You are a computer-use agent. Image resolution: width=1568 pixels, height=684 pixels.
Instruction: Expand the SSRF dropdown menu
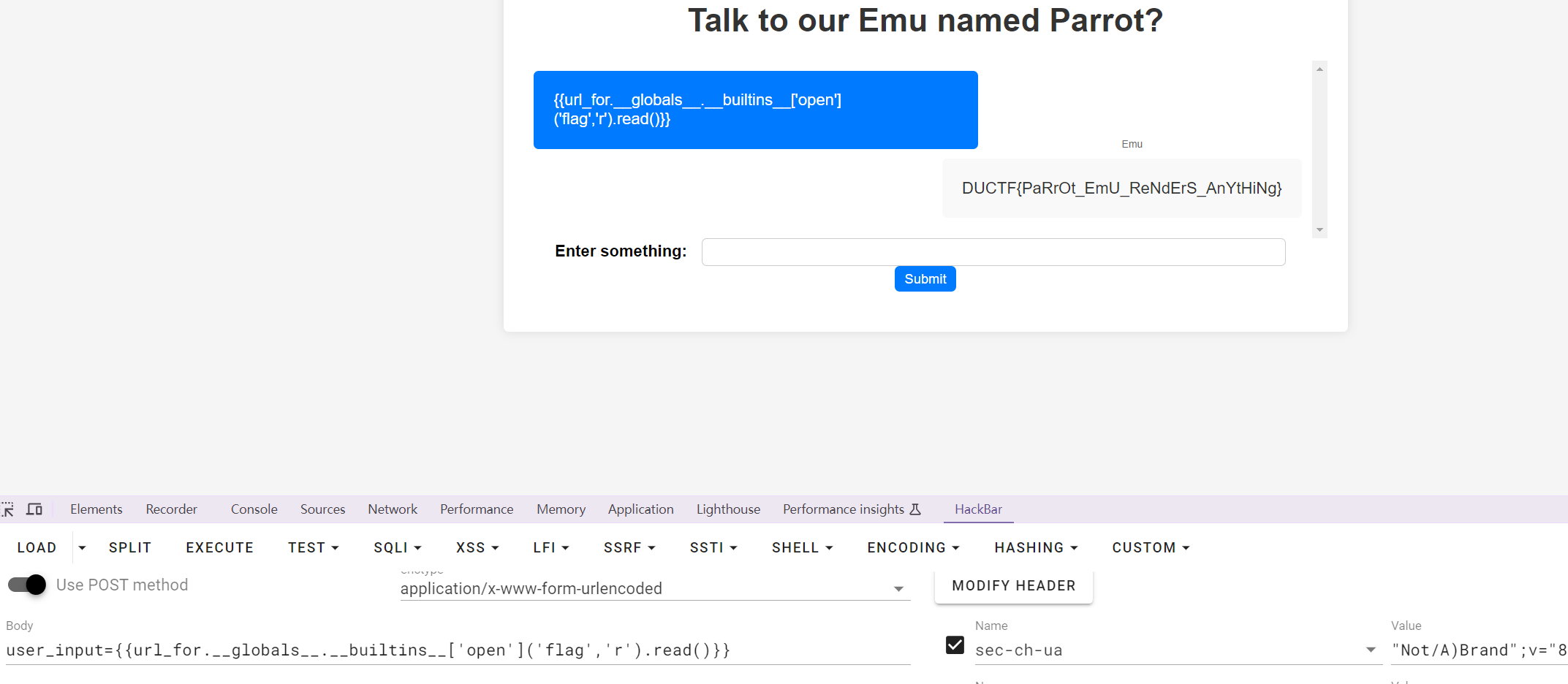coord(629,547)
